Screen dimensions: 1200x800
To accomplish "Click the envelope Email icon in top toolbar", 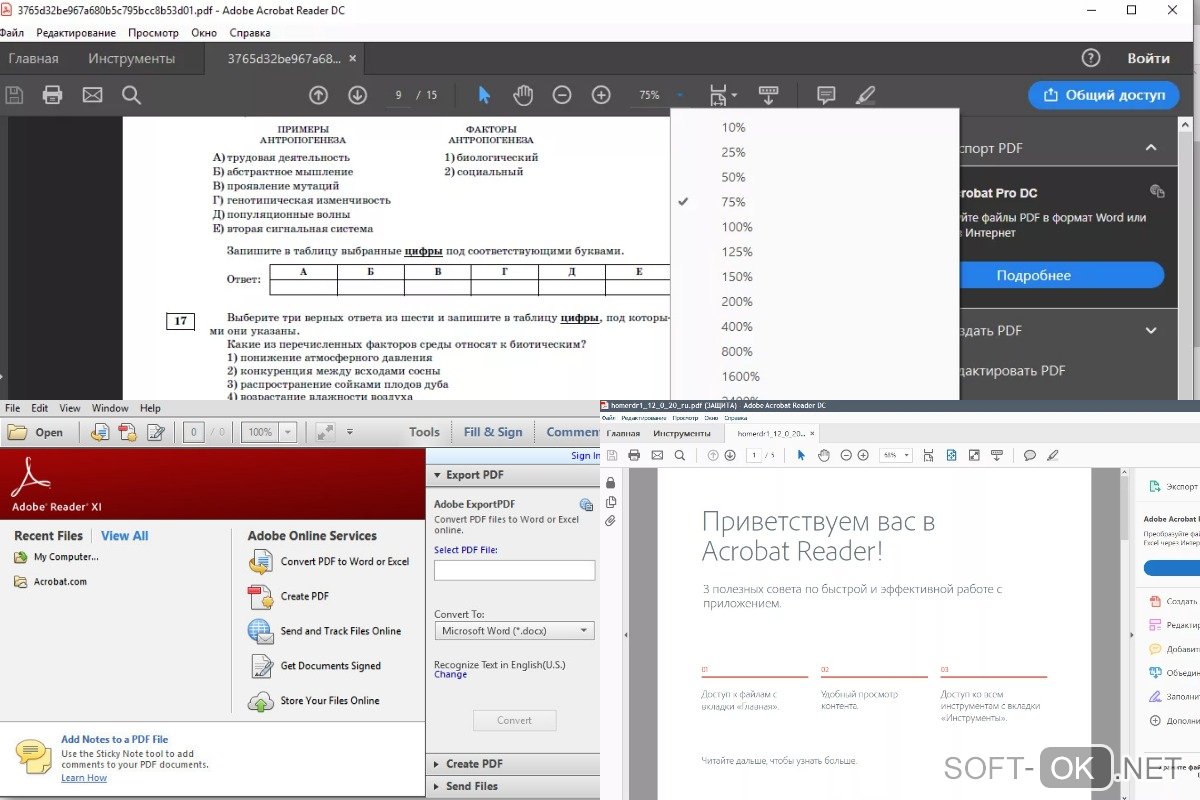I will [92, 95].
